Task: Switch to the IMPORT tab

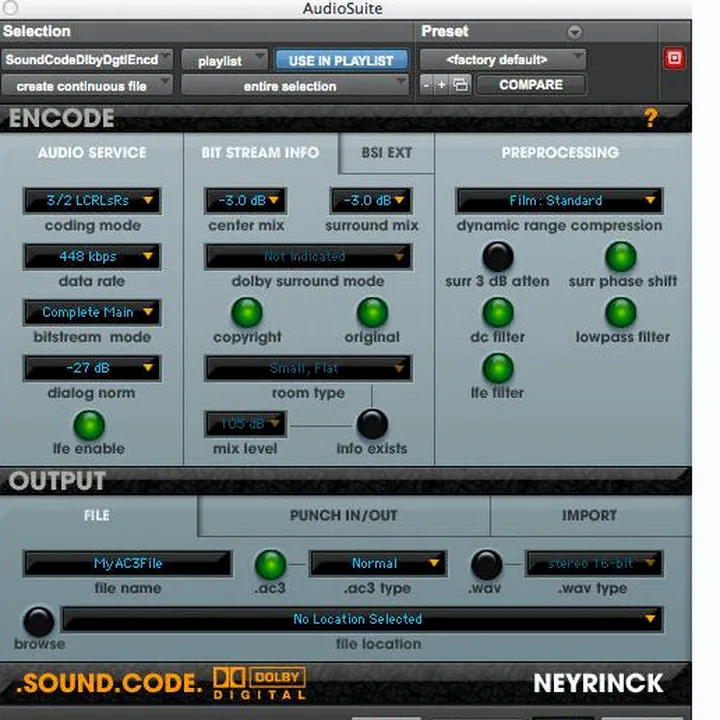Action: point(589,516)
